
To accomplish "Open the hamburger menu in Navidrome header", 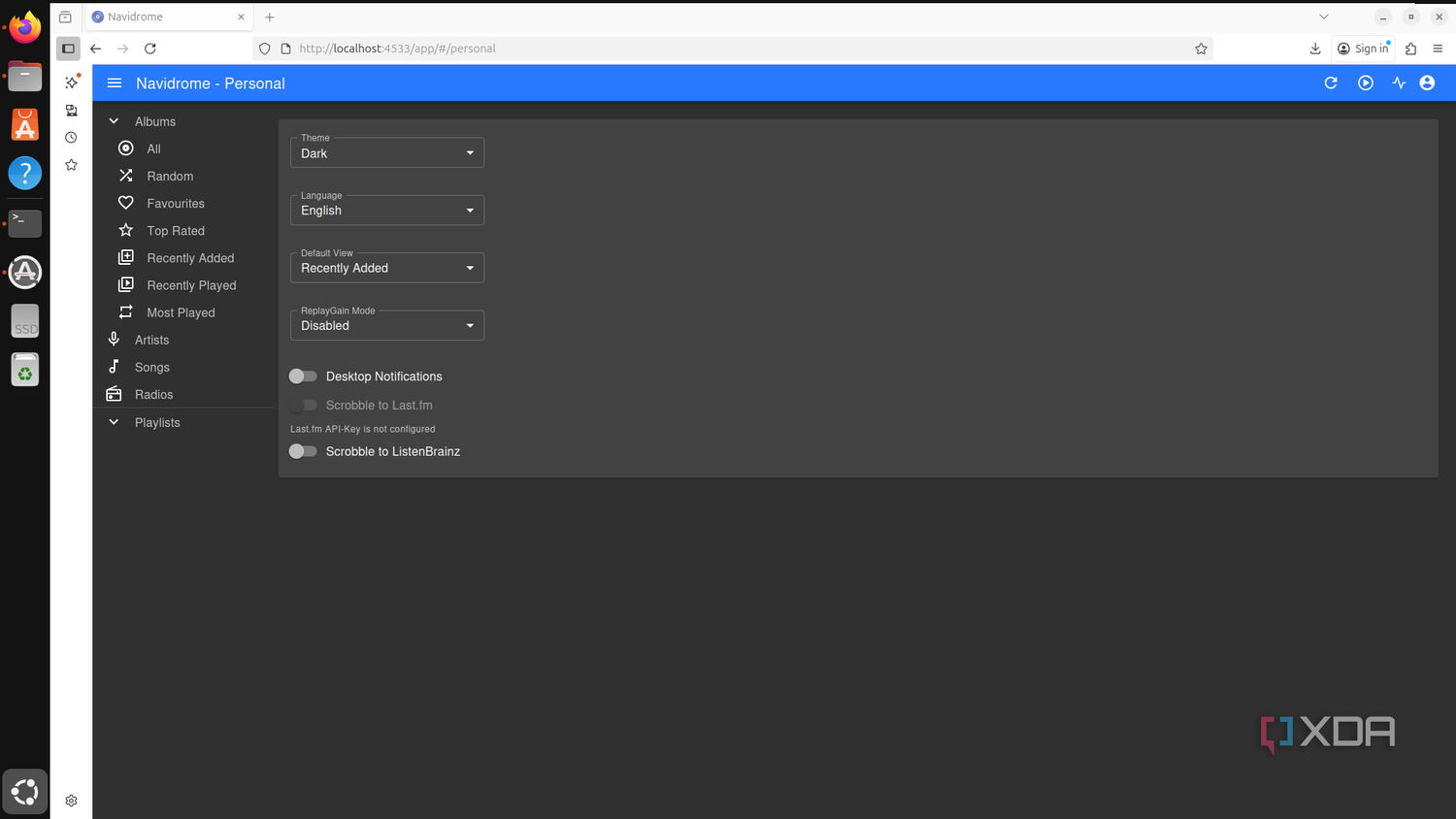I will pyautogui.click(x=115, y=83).
